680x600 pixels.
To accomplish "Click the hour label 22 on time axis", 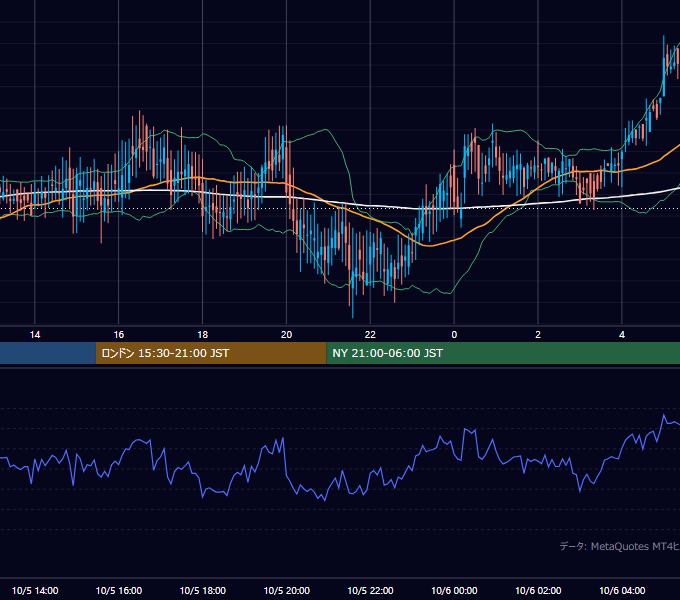I will (x=370, y=335).
